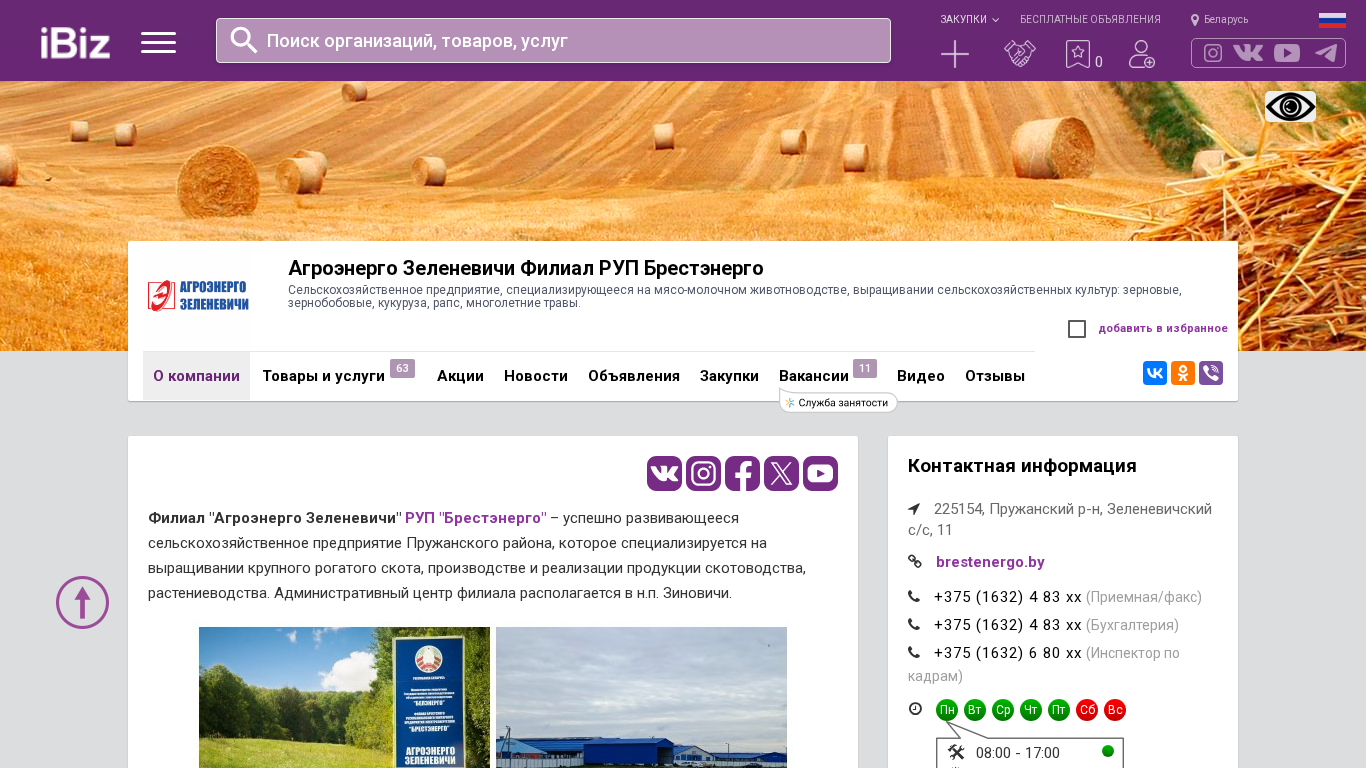The image size is (1366, 768).
Task: Open the blue farm buildings photo thumbnail
Action: [x=641, y=697]
